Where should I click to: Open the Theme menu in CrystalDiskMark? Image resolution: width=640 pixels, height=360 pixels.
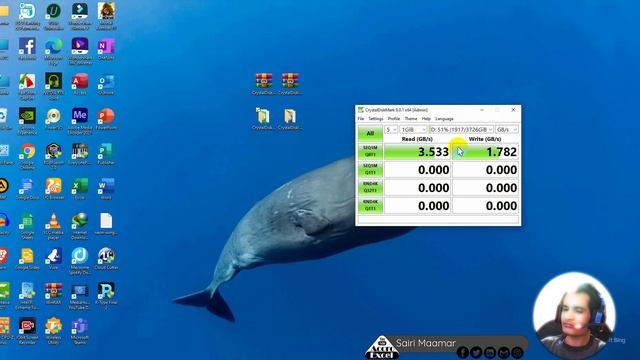point(411,119)
